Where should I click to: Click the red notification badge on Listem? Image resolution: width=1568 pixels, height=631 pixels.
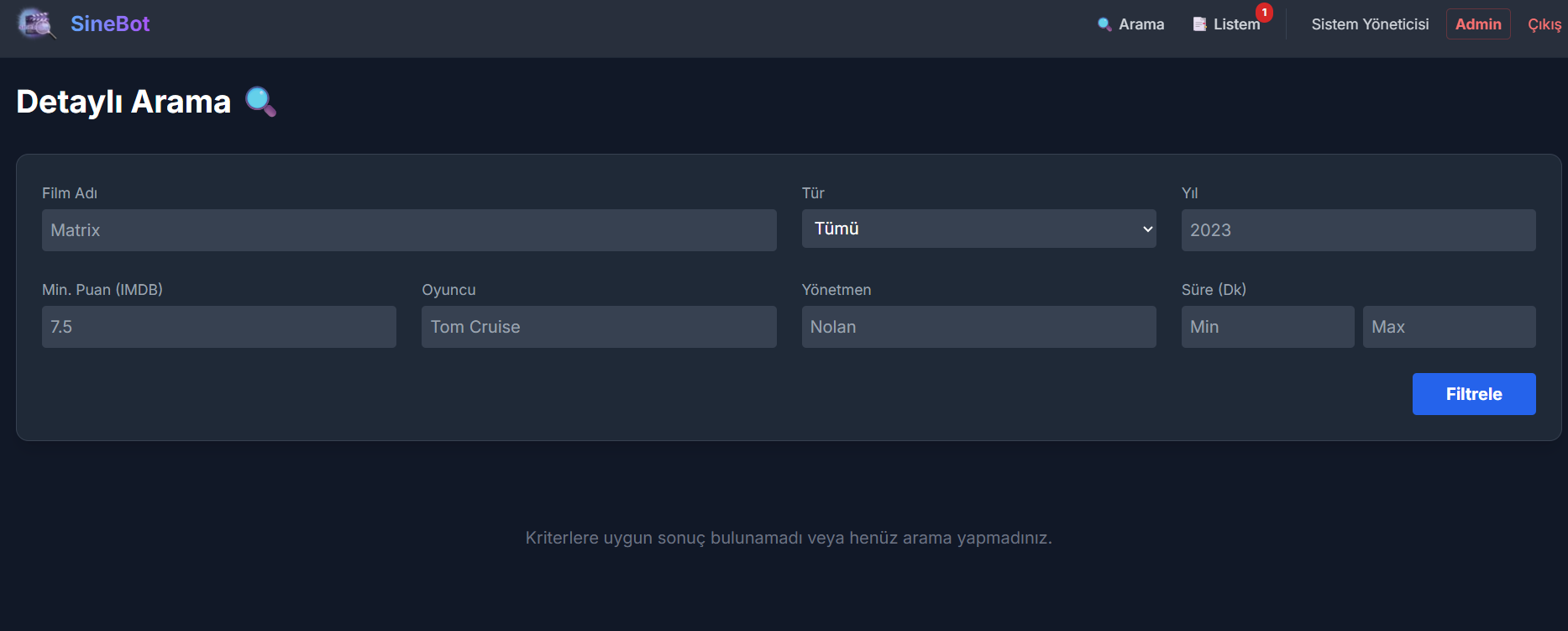pos(1264,13)
